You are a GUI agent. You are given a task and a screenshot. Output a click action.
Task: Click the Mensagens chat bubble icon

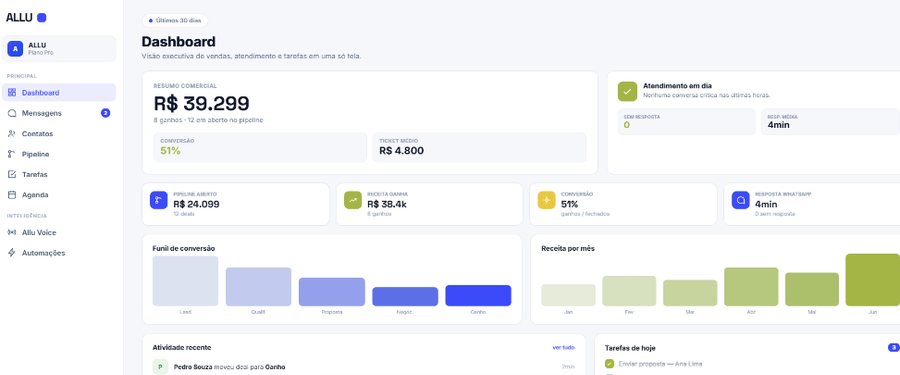pyautogui.click(x=12, y=113)
